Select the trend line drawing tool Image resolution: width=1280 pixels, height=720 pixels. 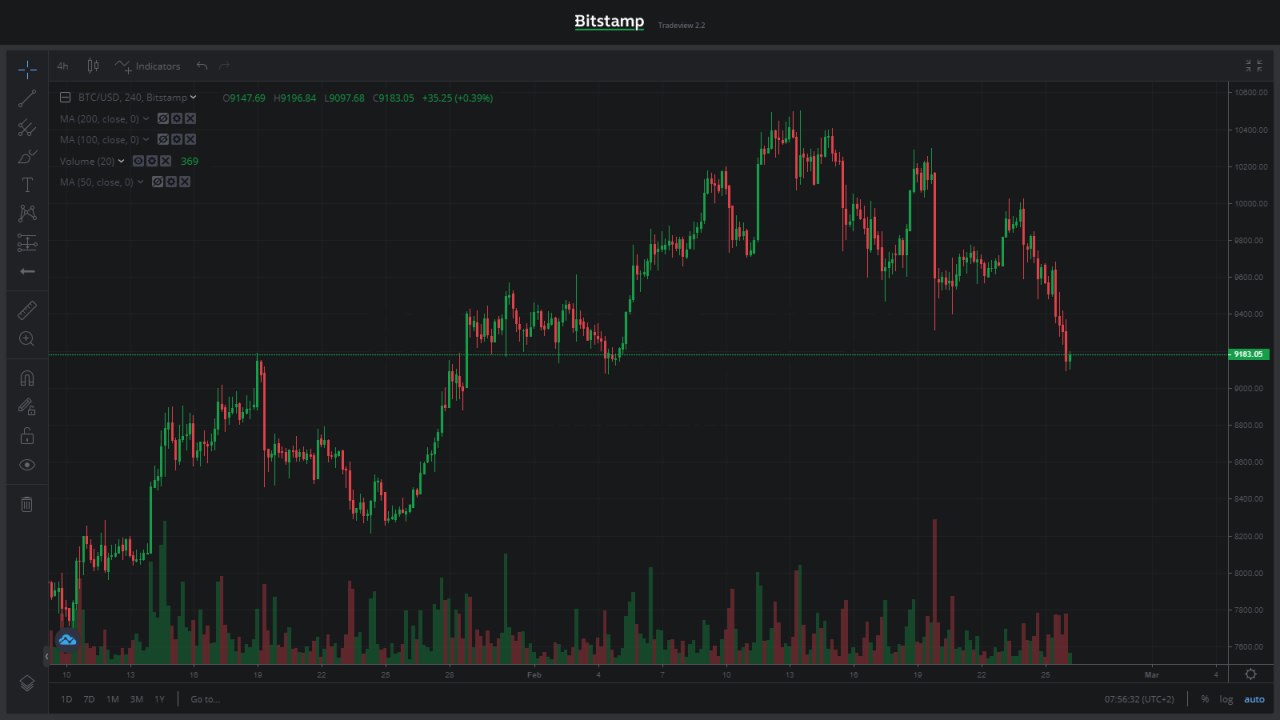[x=27, y=98]
